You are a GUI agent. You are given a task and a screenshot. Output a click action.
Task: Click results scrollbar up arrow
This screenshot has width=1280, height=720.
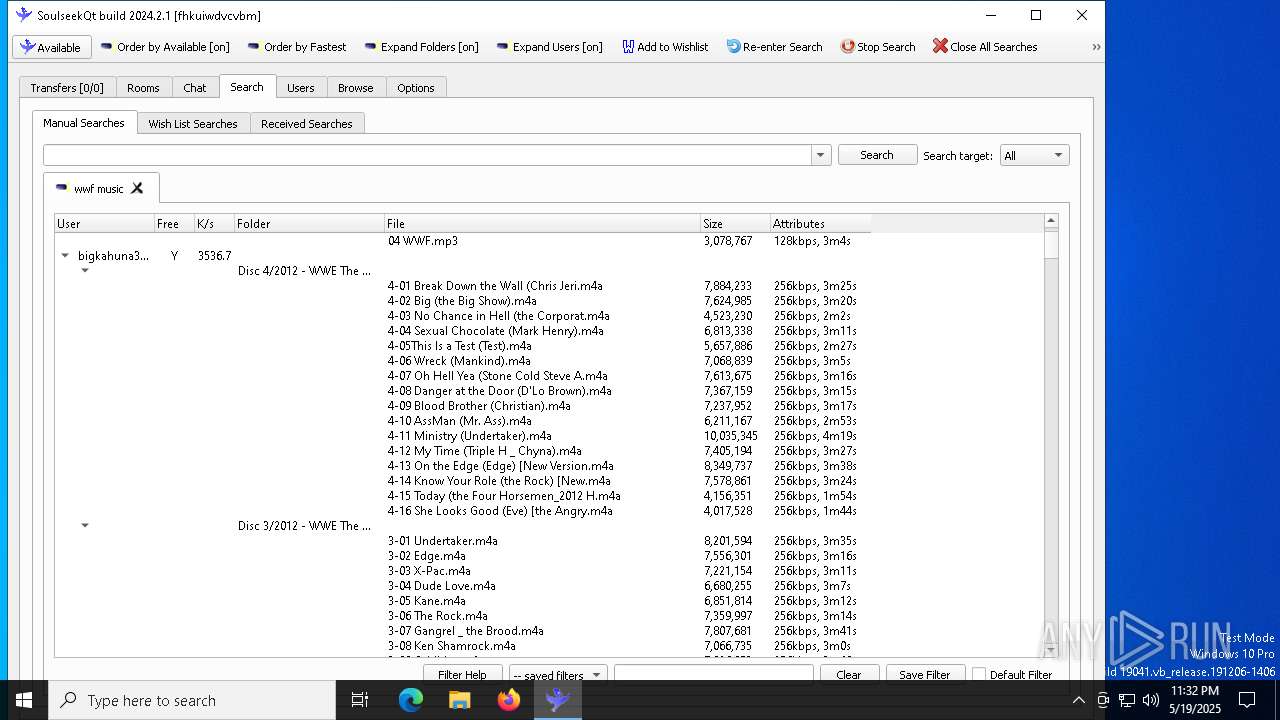1050,221
